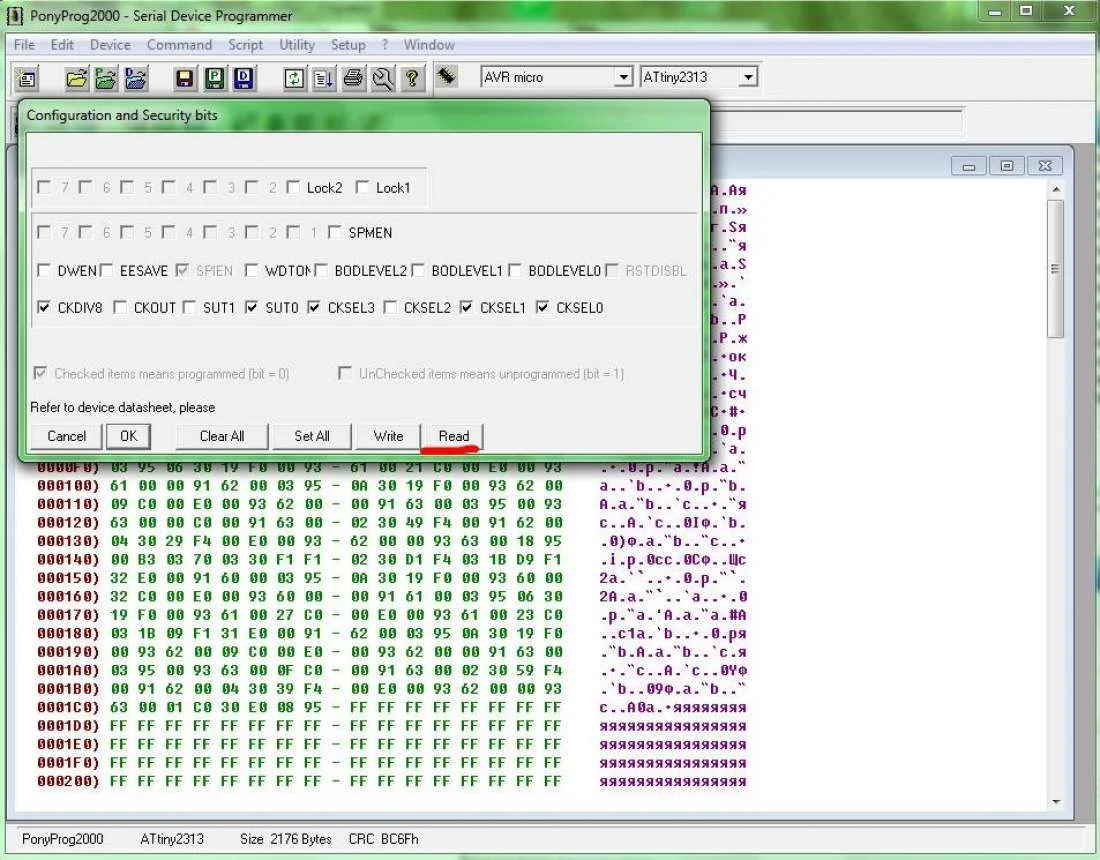Open the ? help menu
Image resolution: width=1100 pixels, height=860 pixels.
pos(384,45)
